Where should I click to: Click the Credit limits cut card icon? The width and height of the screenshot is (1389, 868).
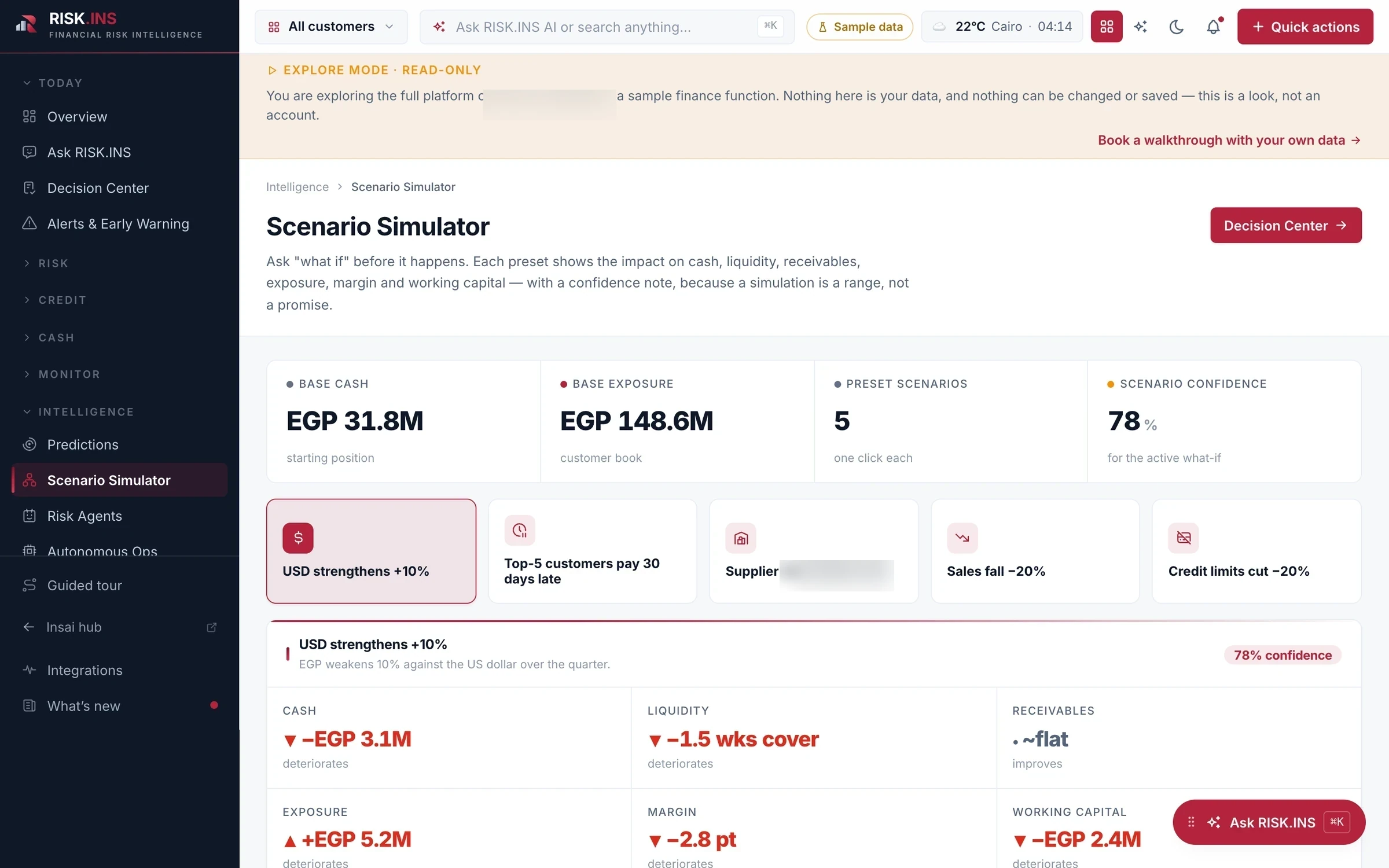[x=1184, y=538]
